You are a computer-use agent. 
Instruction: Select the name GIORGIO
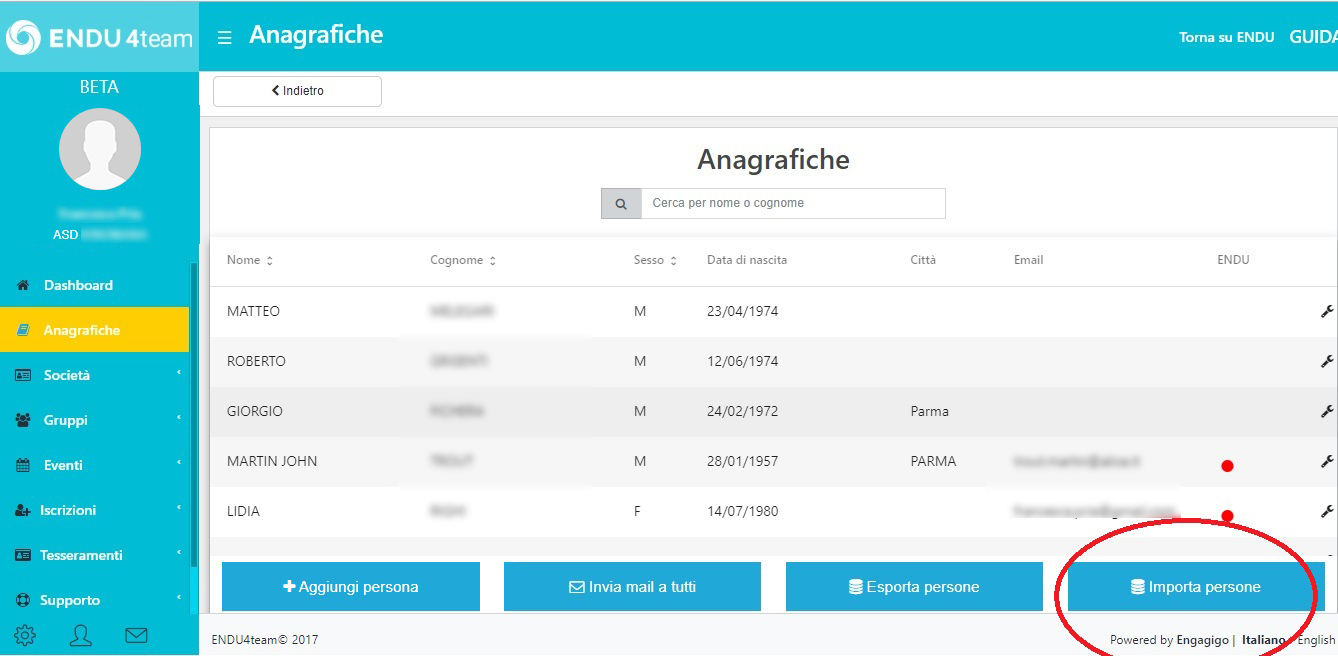tap(255, 411)
